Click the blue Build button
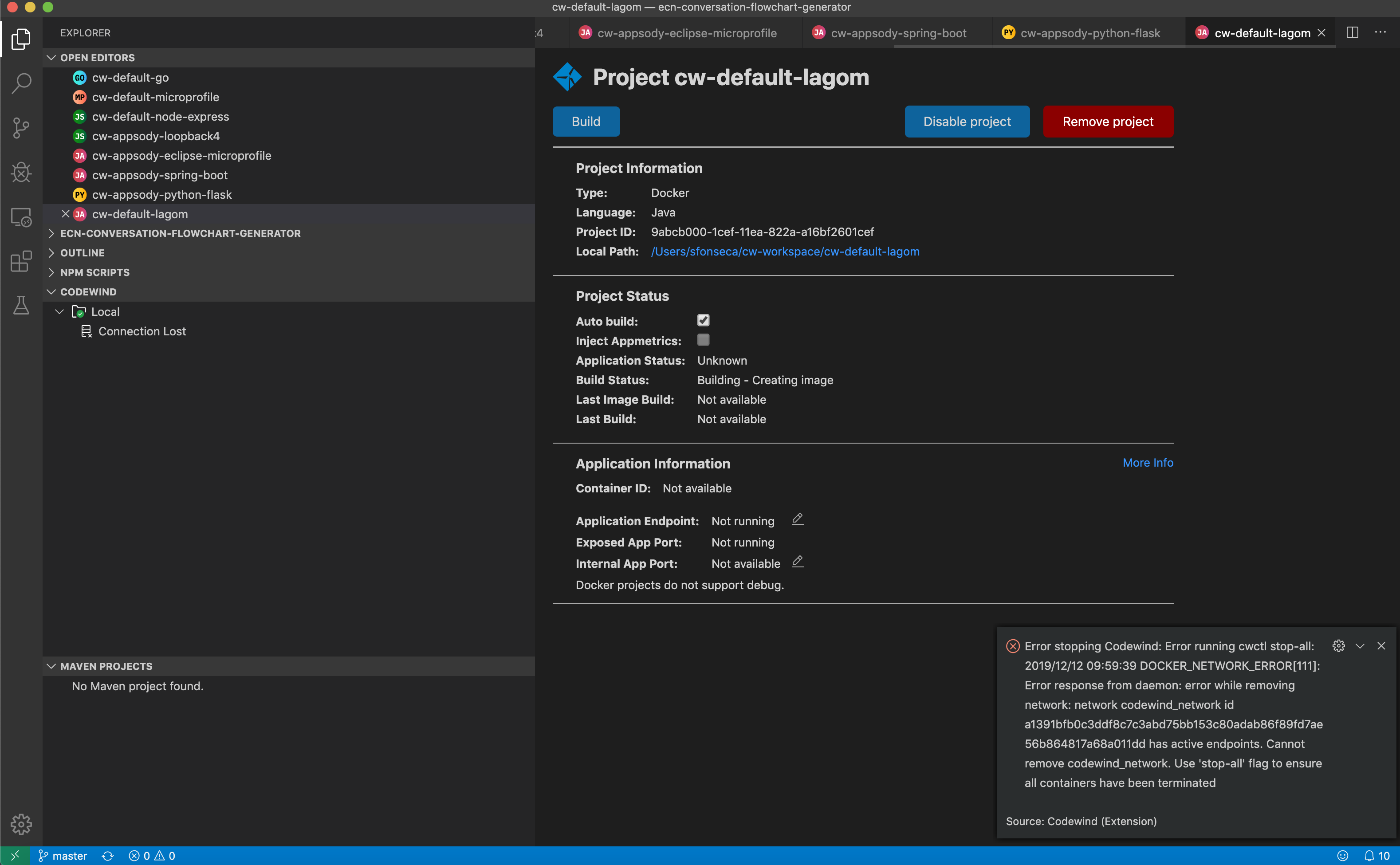This screenshot has width=1400, height=865. tap(585, 121)
